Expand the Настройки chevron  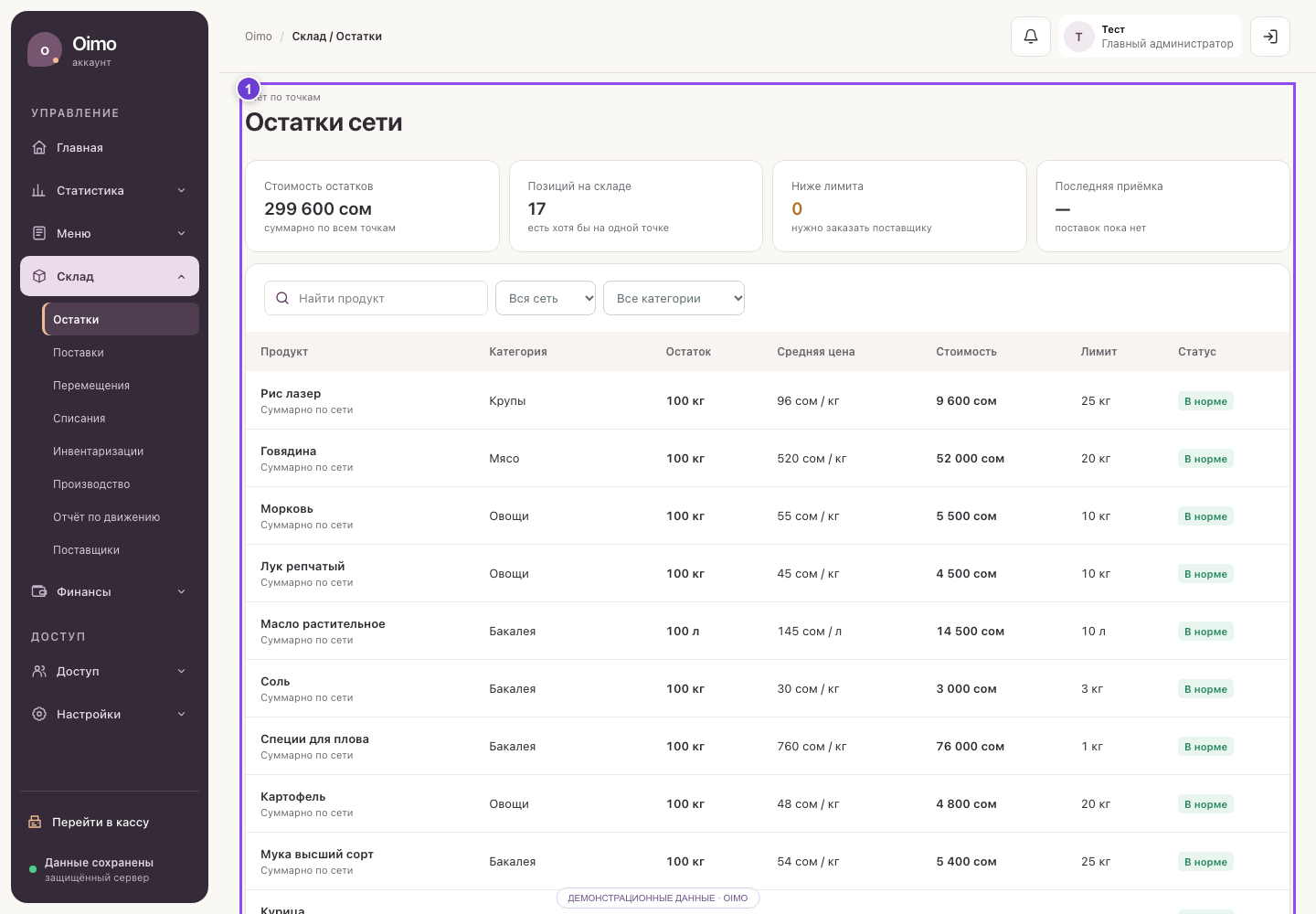[181, 714]
